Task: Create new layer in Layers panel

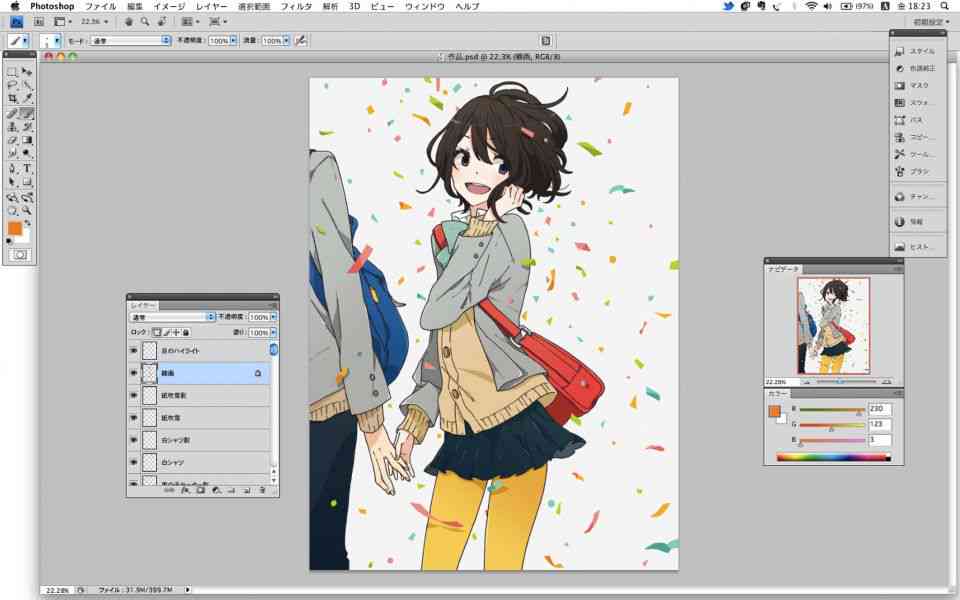Action: (247, 490)
